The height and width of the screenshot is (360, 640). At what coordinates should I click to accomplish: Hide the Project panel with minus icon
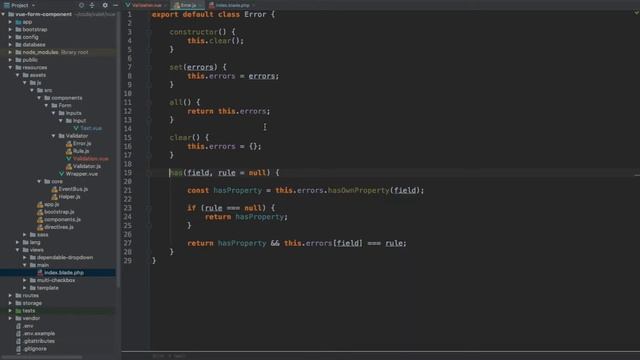tap(116, 5)
